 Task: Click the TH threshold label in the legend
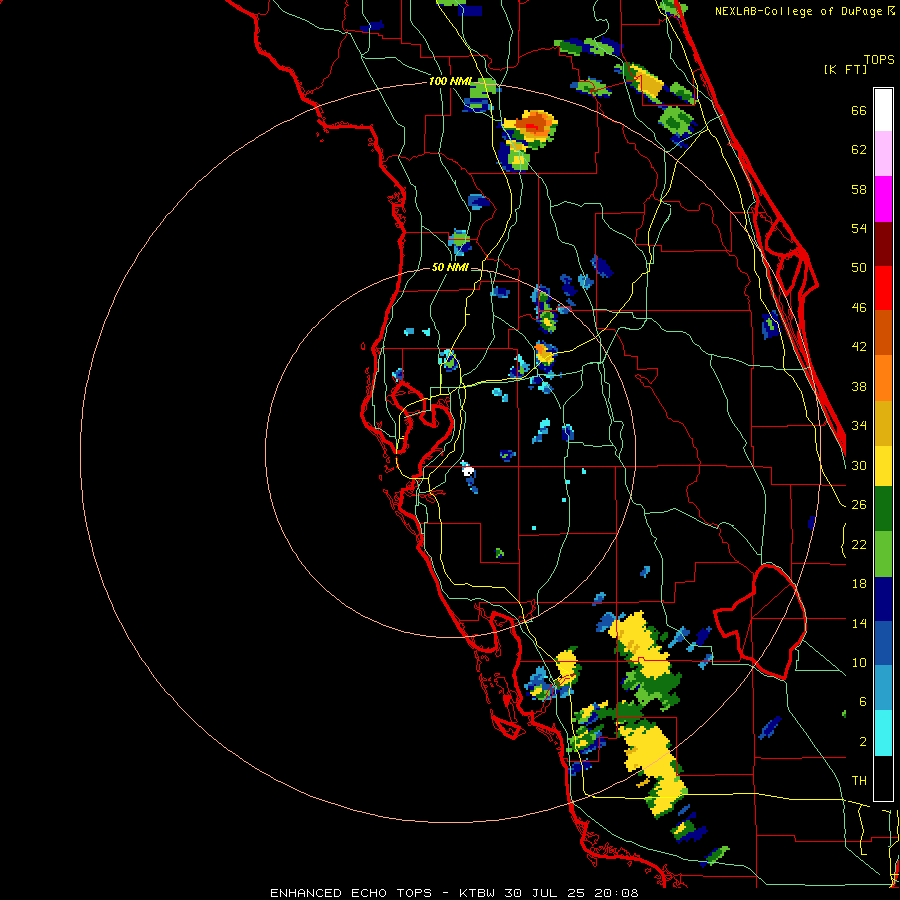pos(859,781)
